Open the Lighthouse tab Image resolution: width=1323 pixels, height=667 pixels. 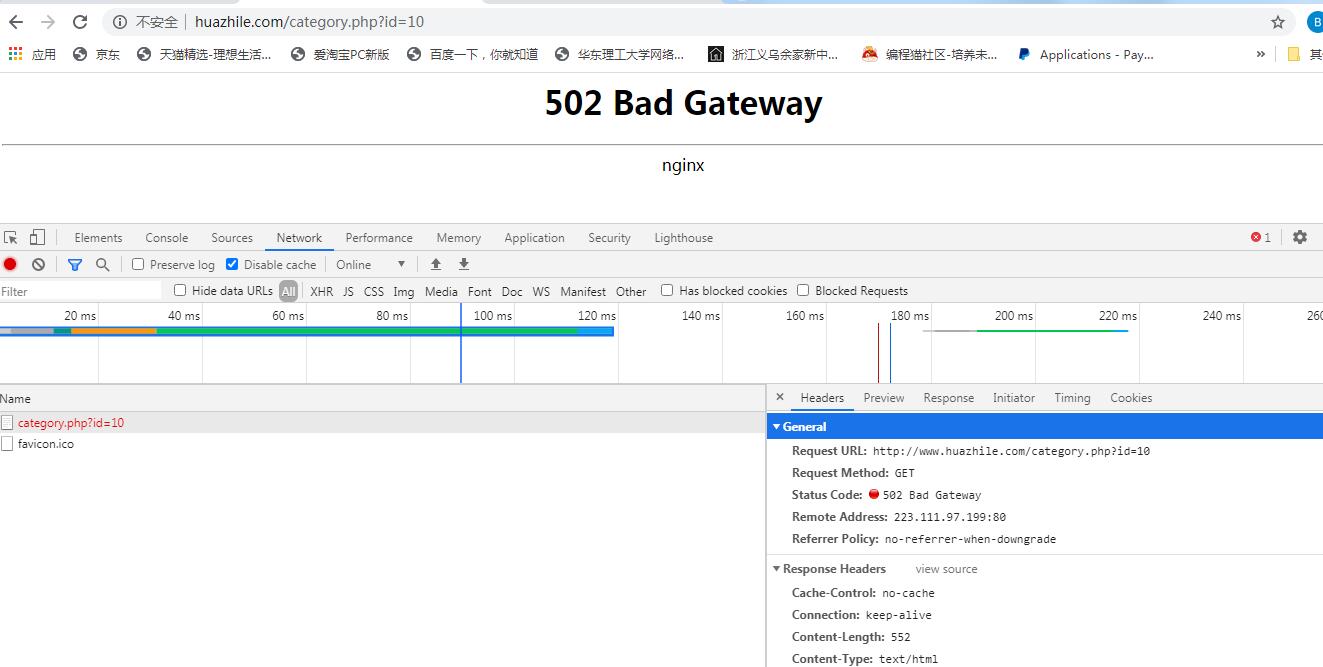click(x=684, y=238)
